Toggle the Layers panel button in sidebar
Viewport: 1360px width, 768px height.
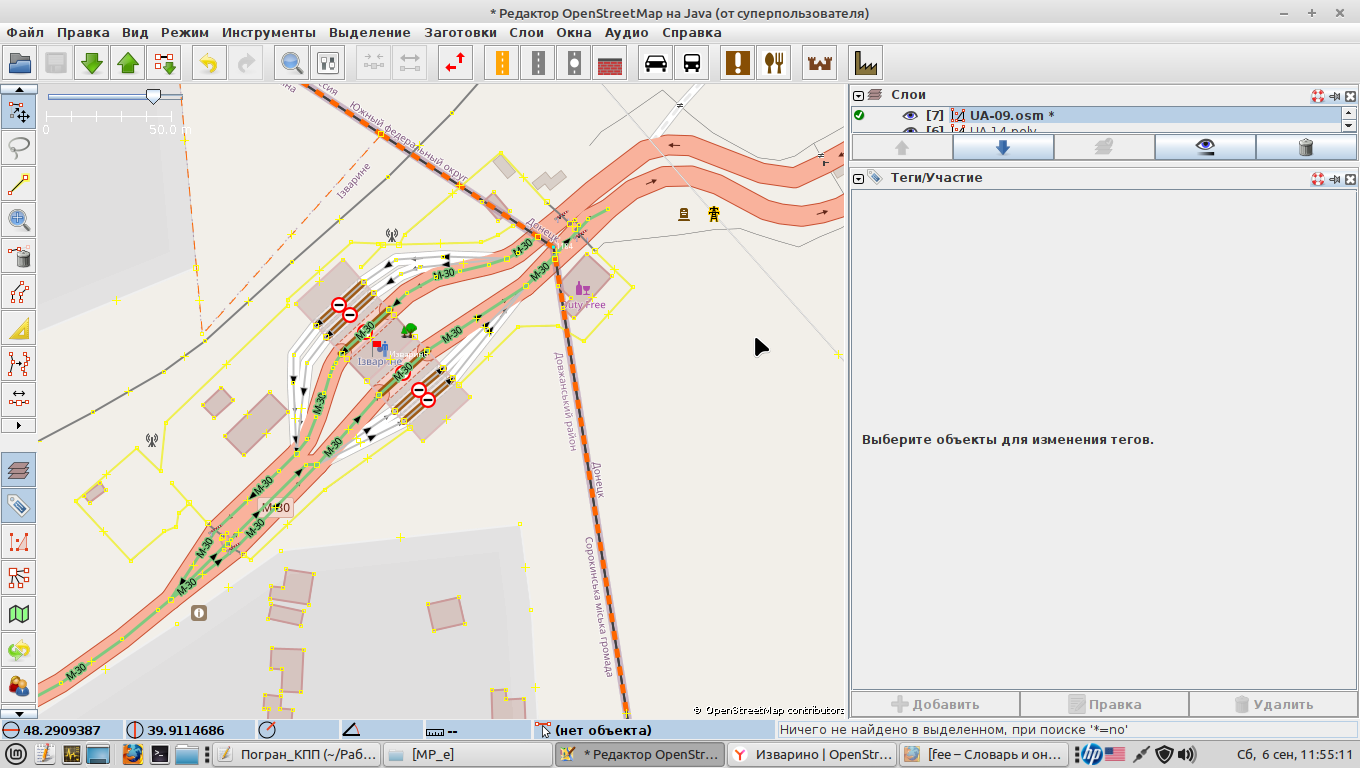(19, 468)
